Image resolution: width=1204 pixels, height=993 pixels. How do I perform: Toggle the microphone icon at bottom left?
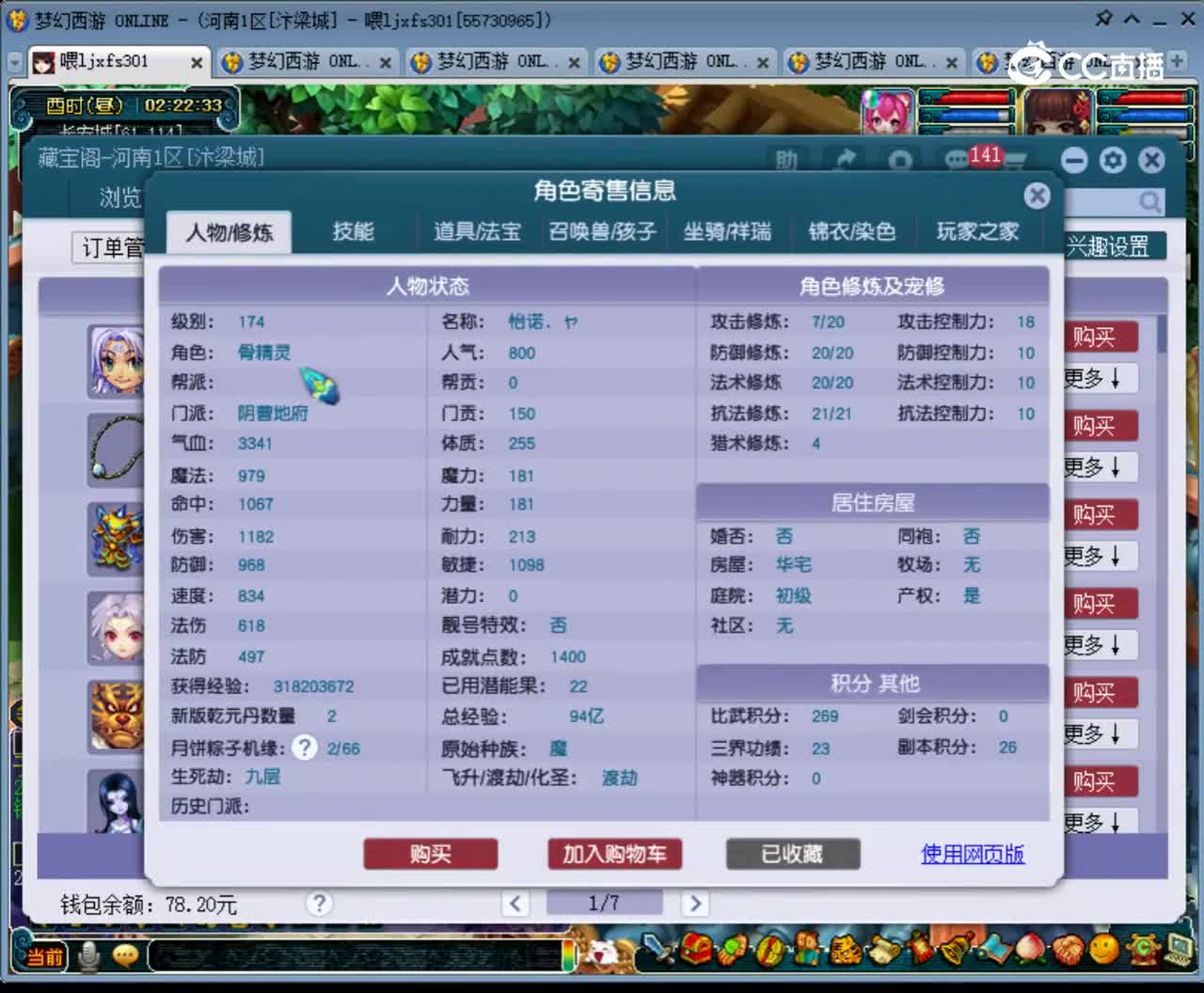pos(87,954)
